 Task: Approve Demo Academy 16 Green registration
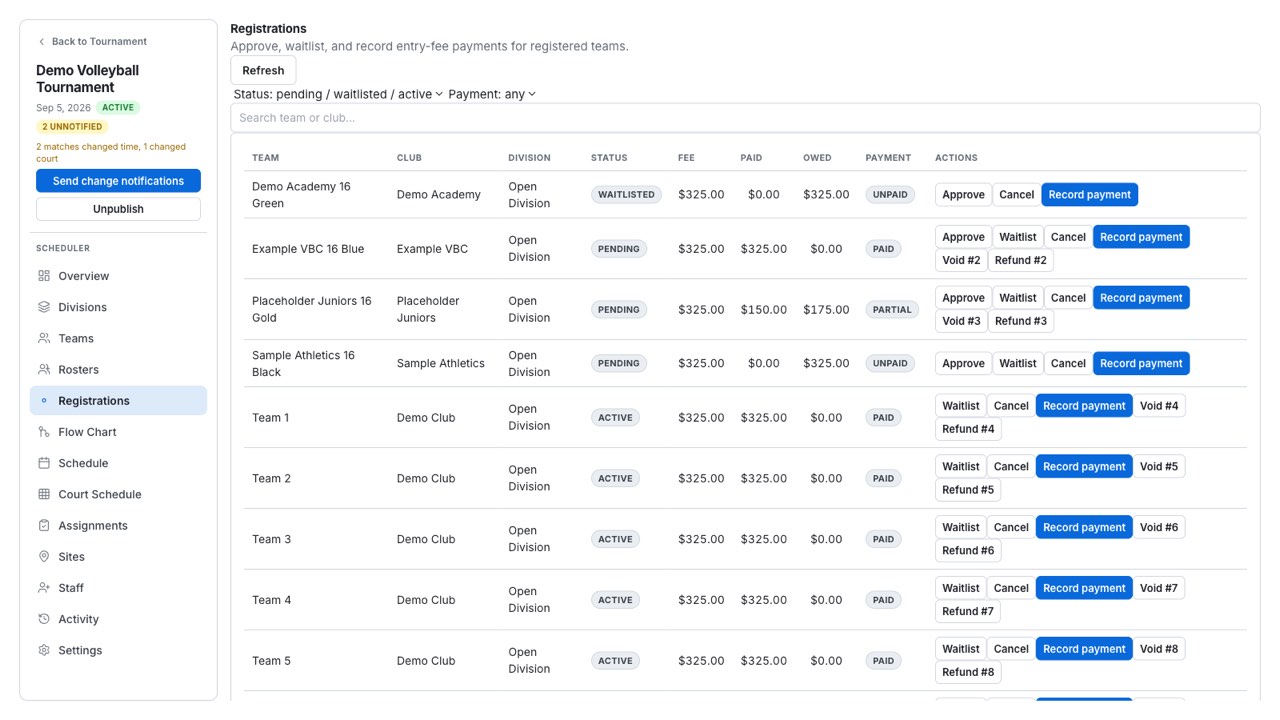point(963,195)
